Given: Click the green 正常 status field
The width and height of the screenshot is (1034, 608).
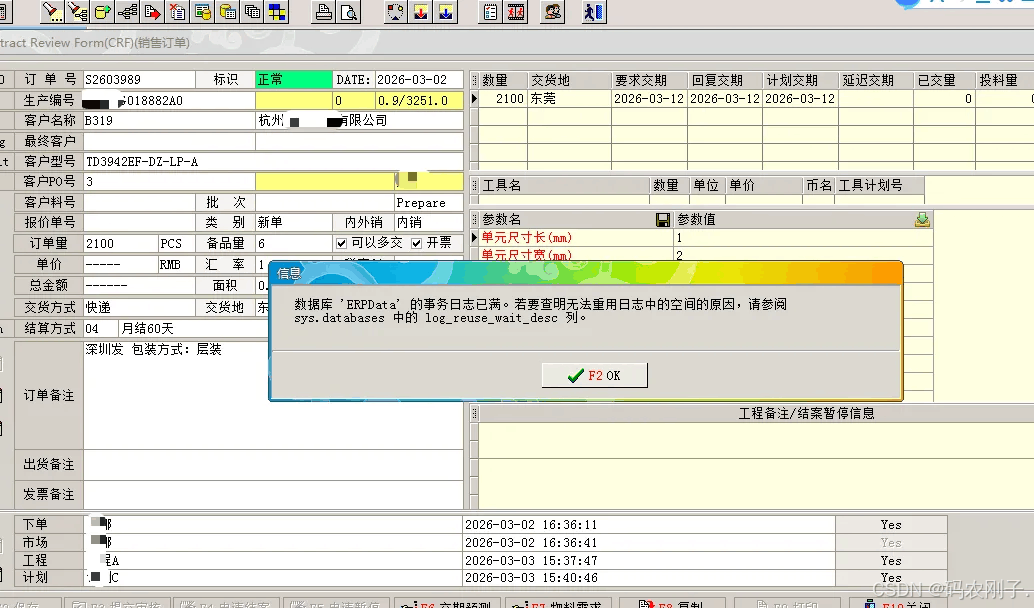Looking at the screenshot, I should coord(293,80).
